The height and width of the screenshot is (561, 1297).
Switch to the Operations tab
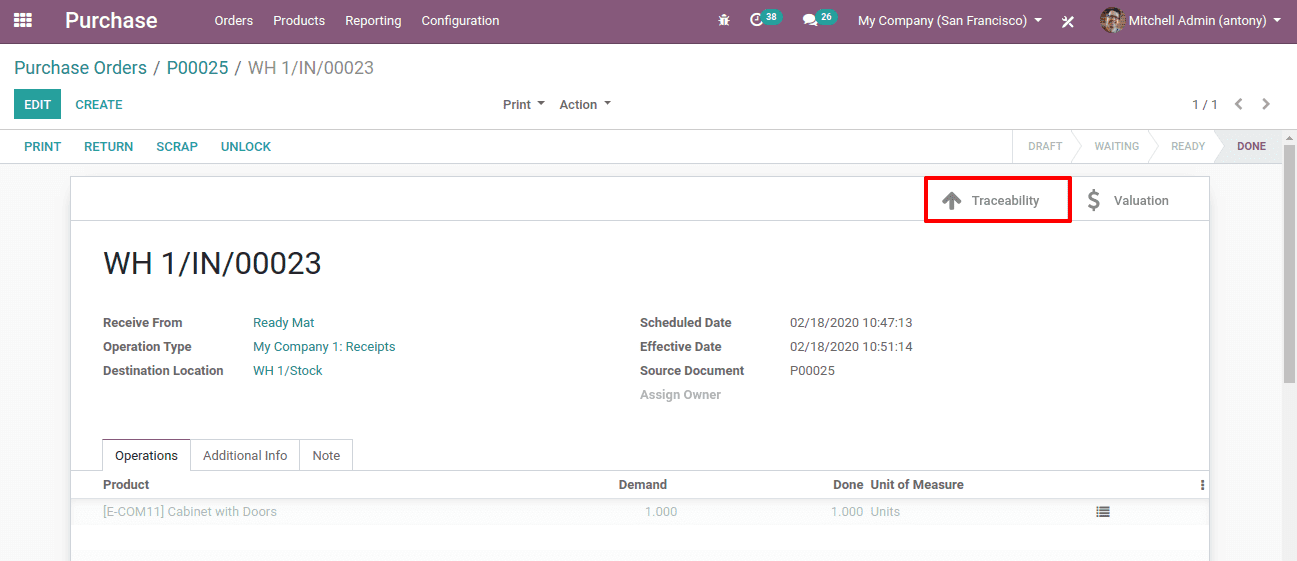[x=146, y=455]
